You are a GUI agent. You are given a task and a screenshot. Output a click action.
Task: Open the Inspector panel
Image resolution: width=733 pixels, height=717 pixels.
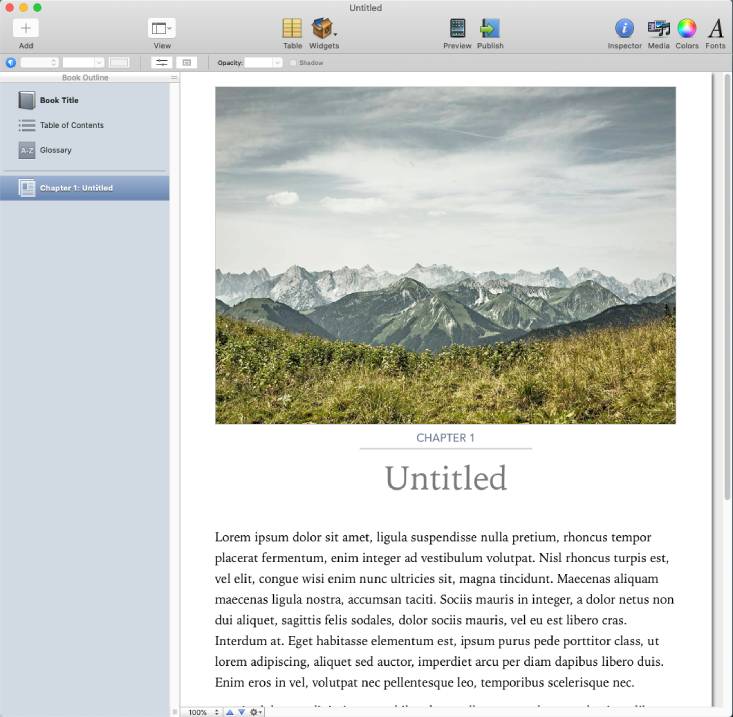(624, 28)
